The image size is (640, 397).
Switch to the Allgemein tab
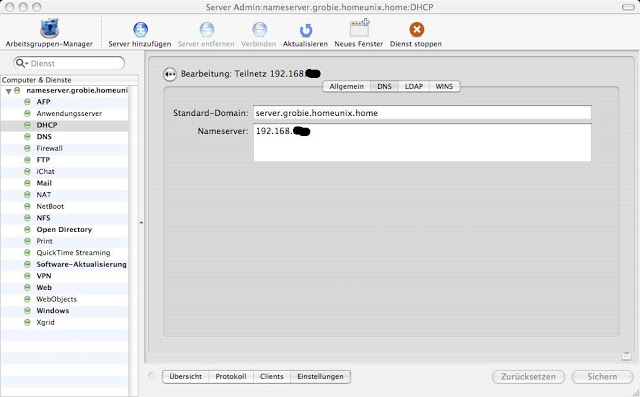point(347,86)
